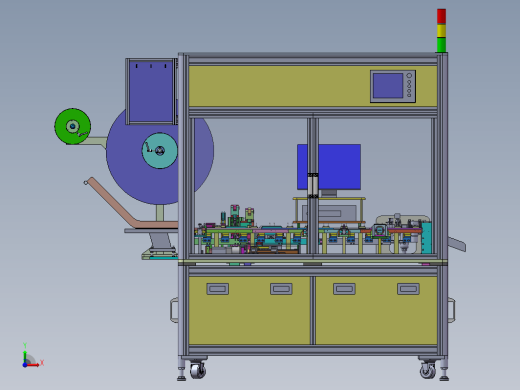Viewport: 520px width, 390px height.
Task: Select the outlet chute on the machine's right side
Action: click(x=457, y=244)
